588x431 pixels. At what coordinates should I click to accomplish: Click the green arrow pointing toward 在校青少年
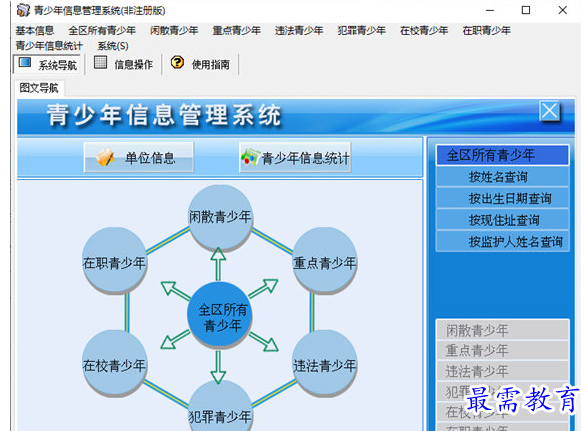(x=175, y=339)
